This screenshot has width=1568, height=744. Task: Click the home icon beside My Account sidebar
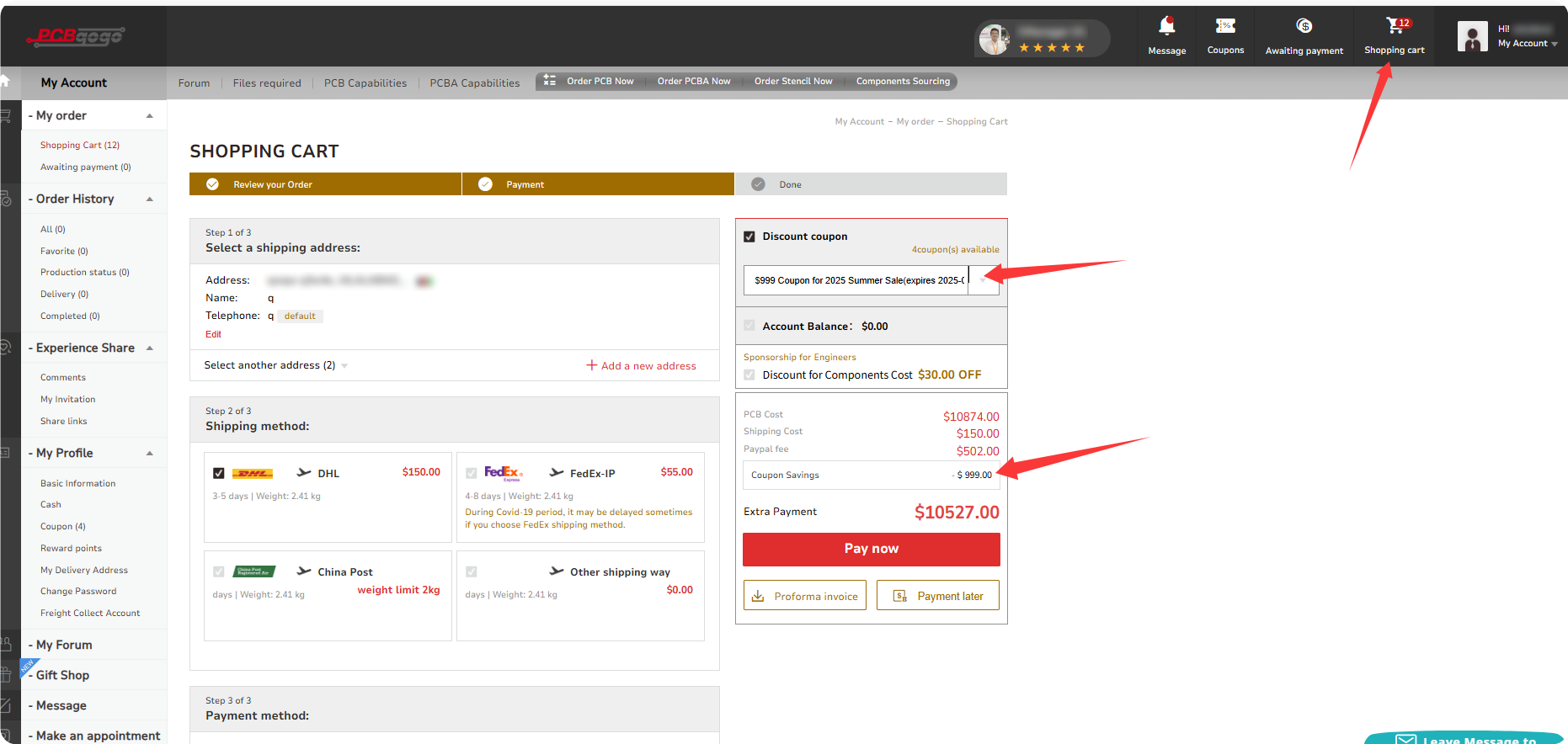pos(4,82)
